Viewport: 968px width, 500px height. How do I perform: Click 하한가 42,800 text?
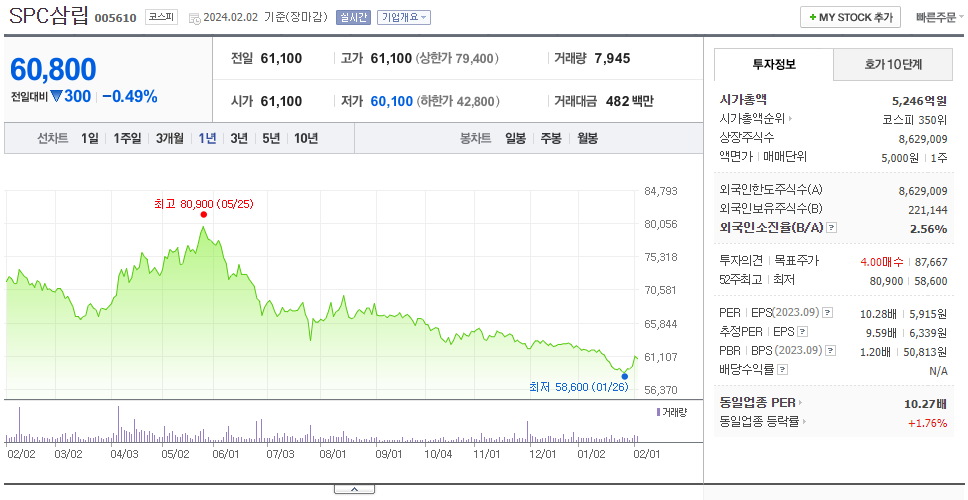(457, 101)
